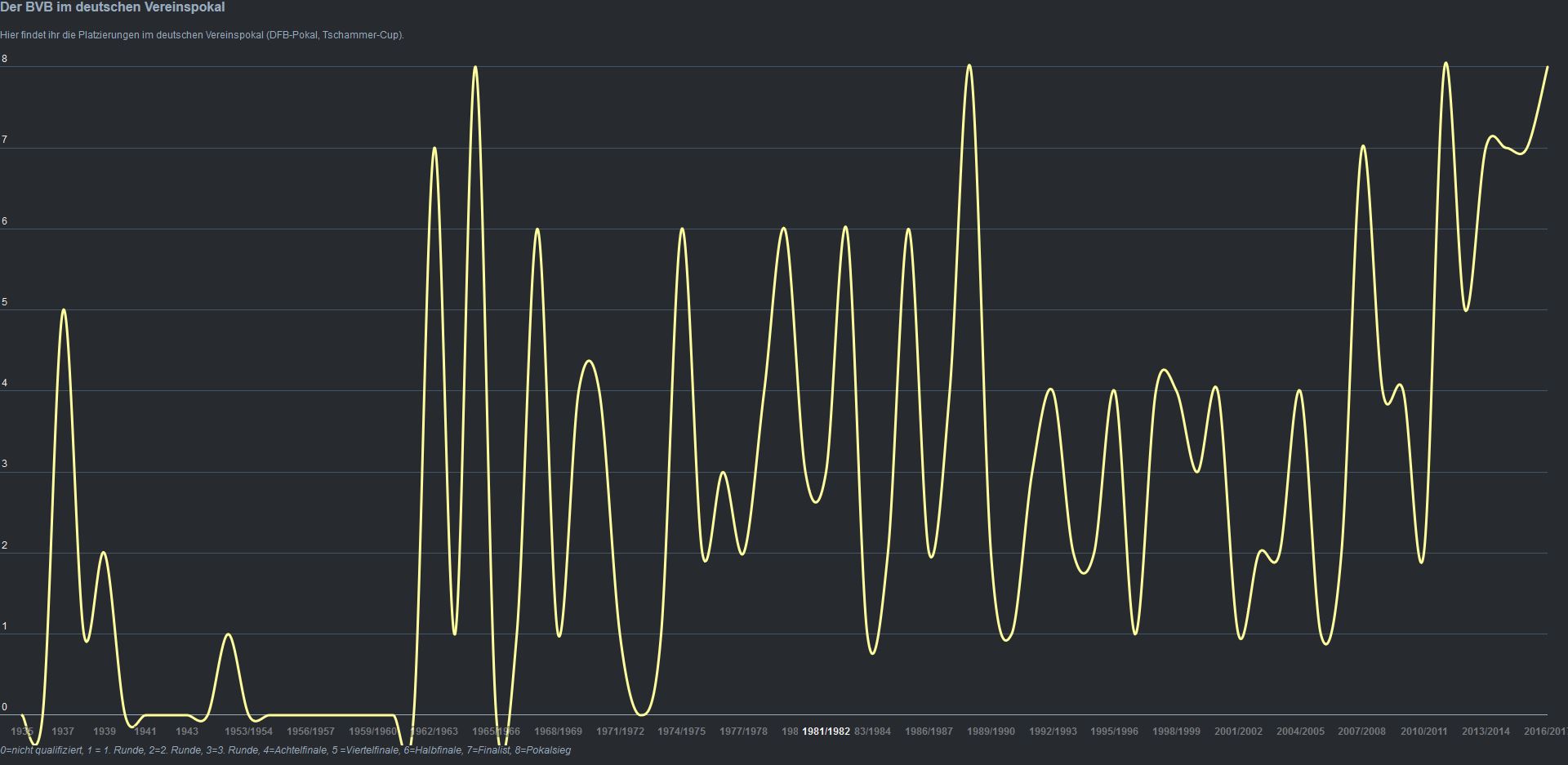
Task: Click the 1956/1957 season label
Action: coord(310,732)
